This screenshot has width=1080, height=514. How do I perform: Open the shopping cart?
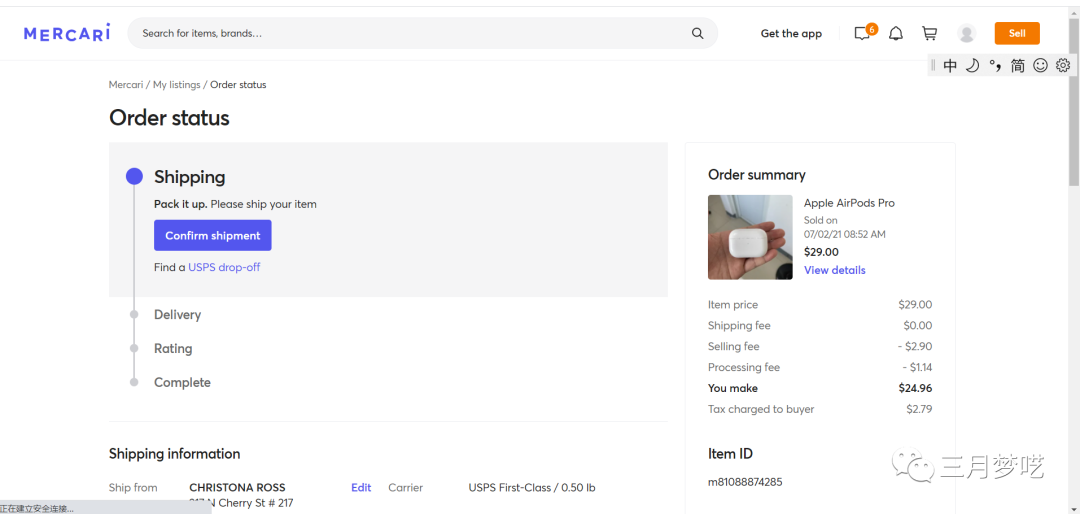coord(929,34)
